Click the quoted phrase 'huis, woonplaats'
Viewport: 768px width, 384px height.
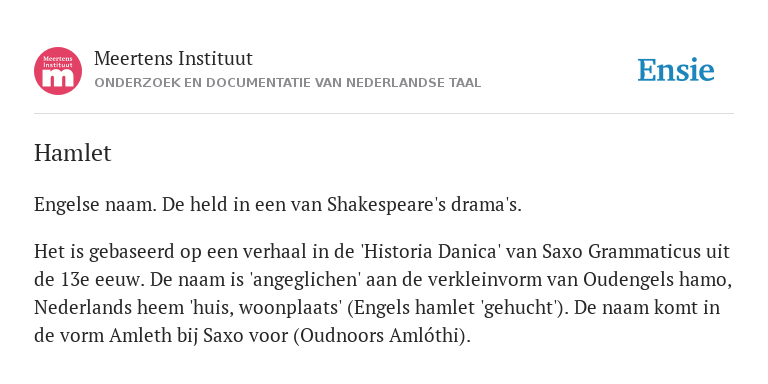[266, 308]
